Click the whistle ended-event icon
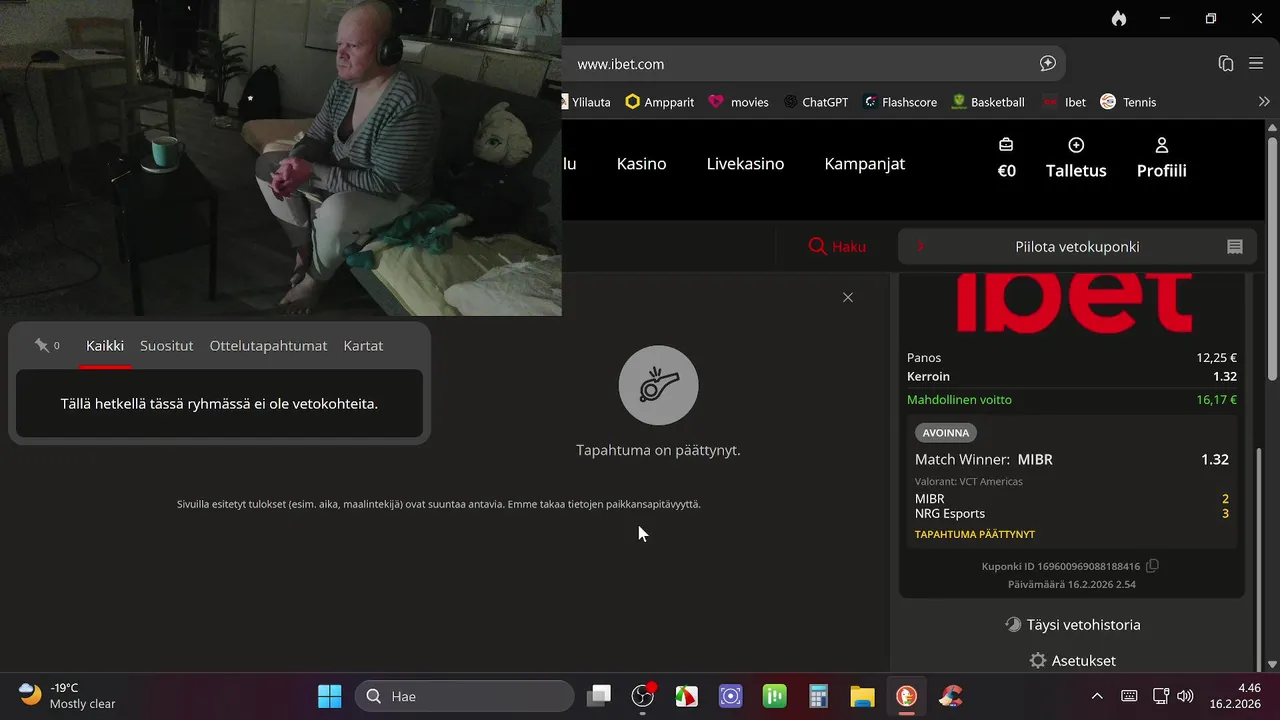The image size is (1280, 720). [x=658, y=385]
